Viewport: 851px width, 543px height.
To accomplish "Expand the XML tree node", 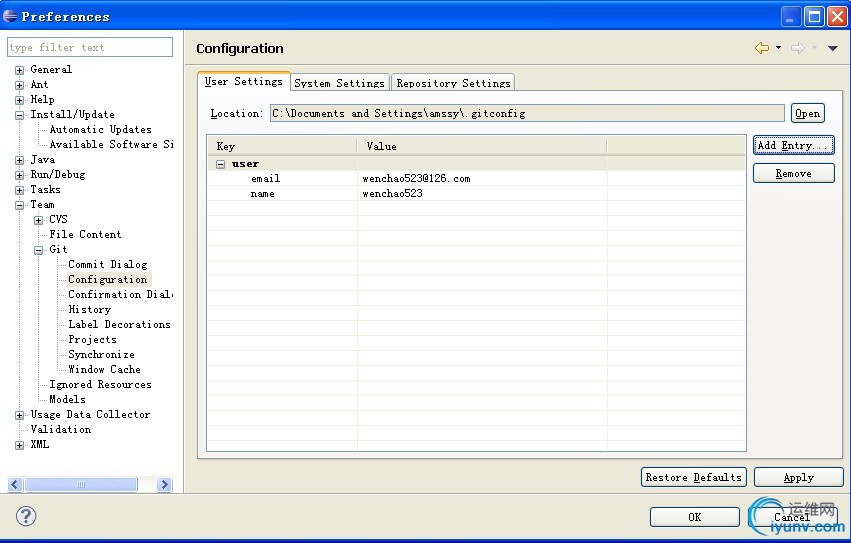I will [x=20, y=445].
